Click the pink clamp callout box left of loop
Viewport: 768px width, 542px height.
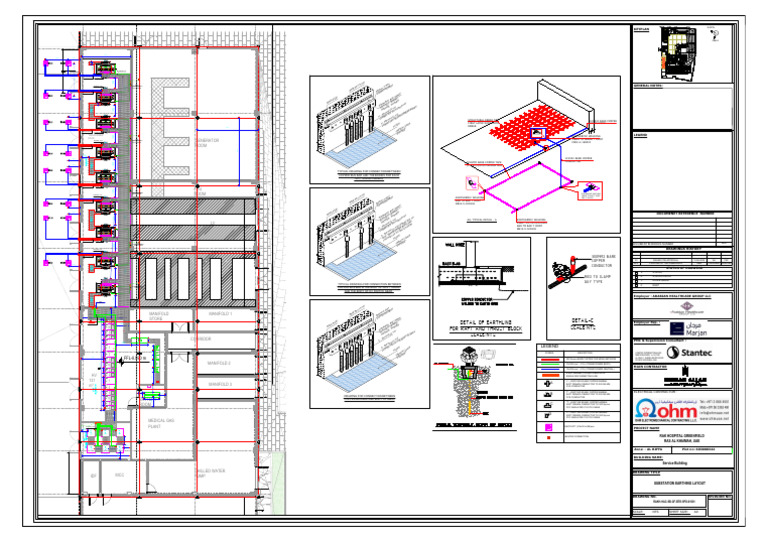coord(472,183)
